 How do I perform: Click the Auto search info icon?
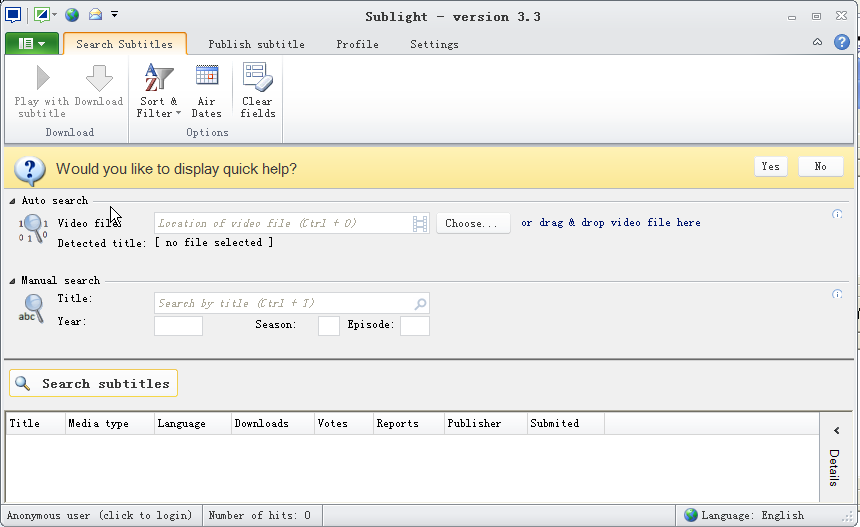pyautogui.click(x=837, y=214)
